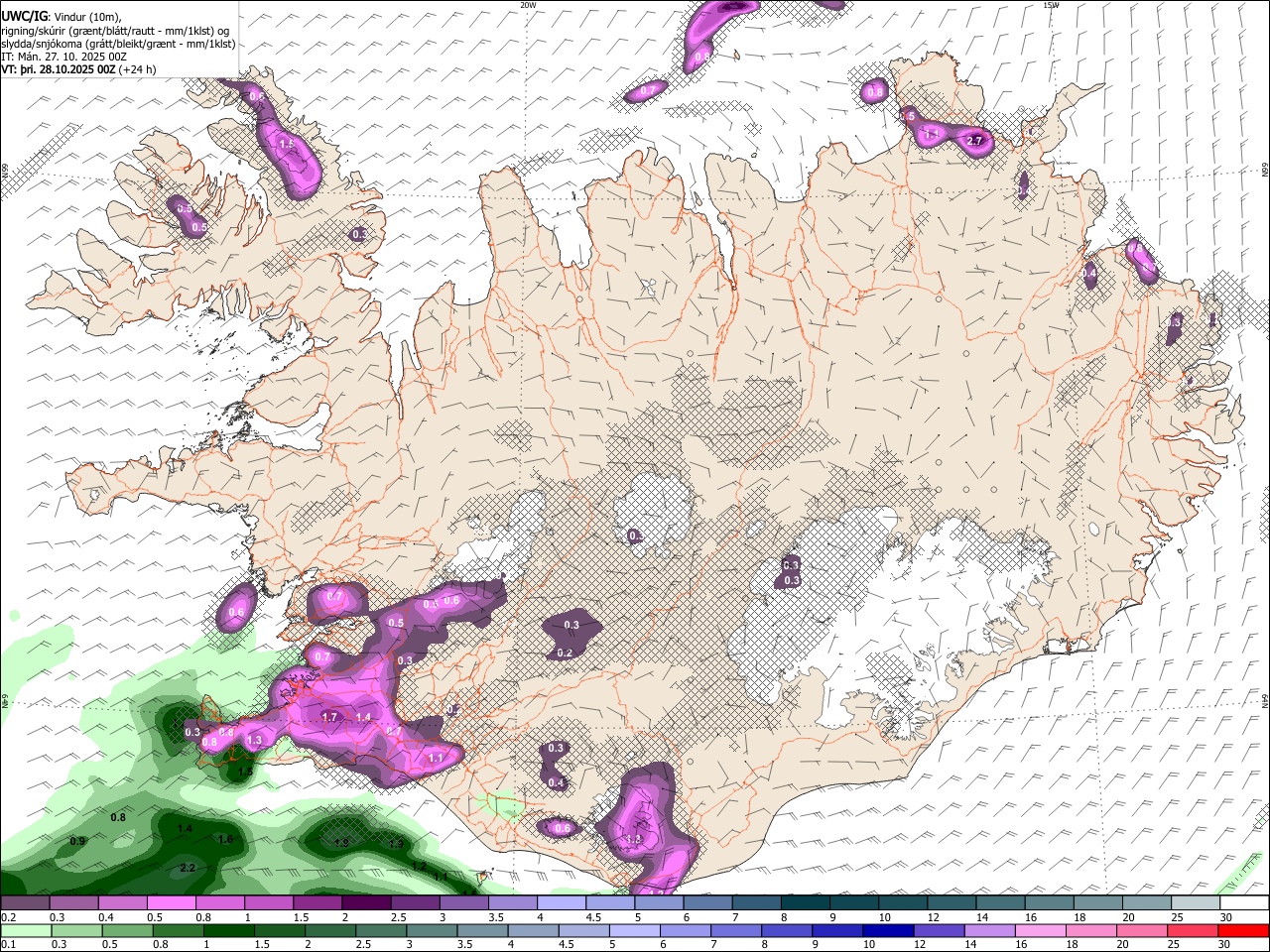Click the "0.2" label in the top legend scale

pyautogui.click(x=9, y=917)
